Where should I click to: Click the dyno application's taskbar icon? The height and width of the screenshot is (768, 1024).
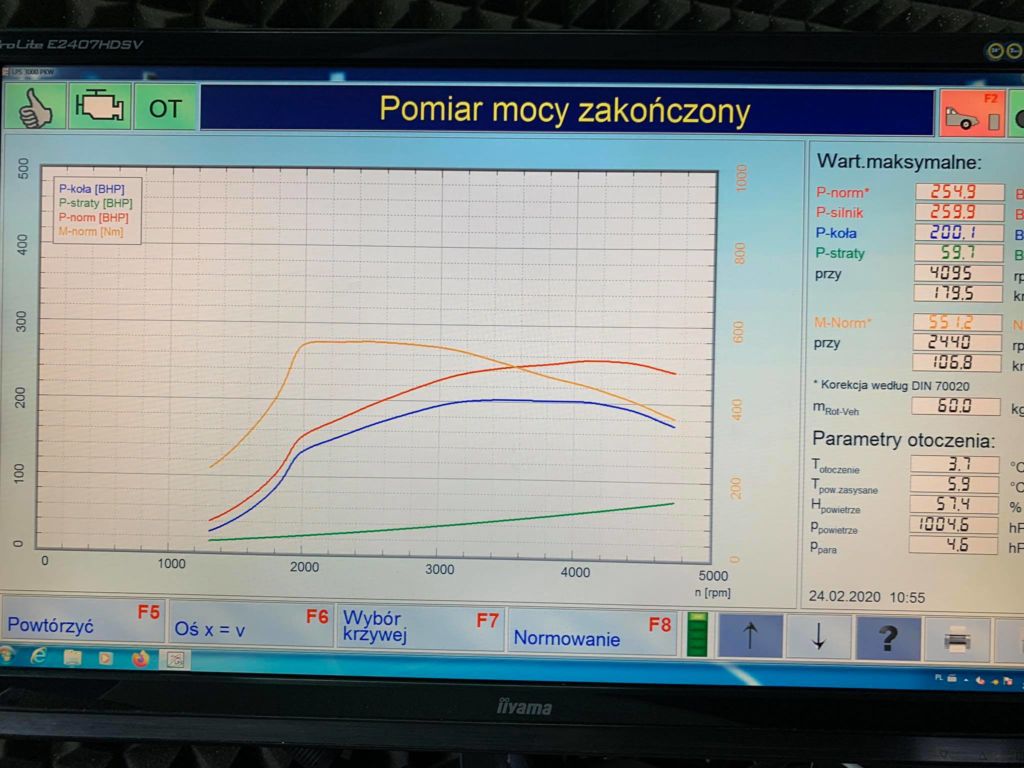[175, 660]
